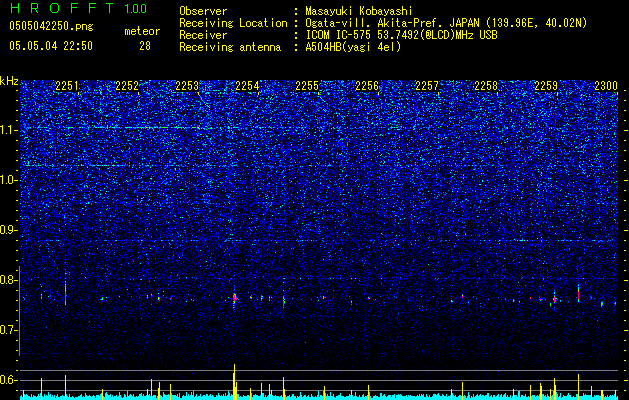Click the 2256 time marker
Image resolution: width=629 pixels, height=400 pixels.
coord(367,86)
